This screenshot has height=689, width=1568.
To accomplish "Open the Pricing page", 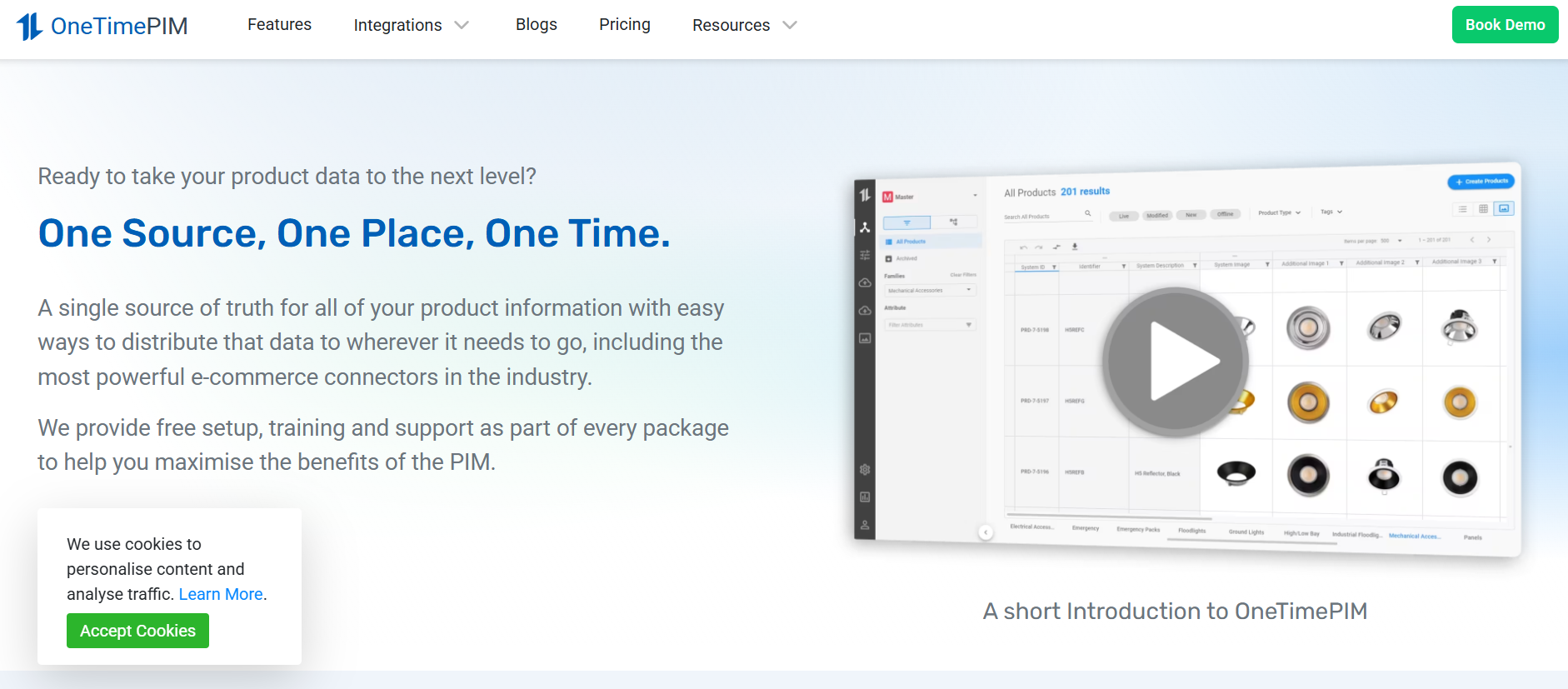I will point(625,25).
